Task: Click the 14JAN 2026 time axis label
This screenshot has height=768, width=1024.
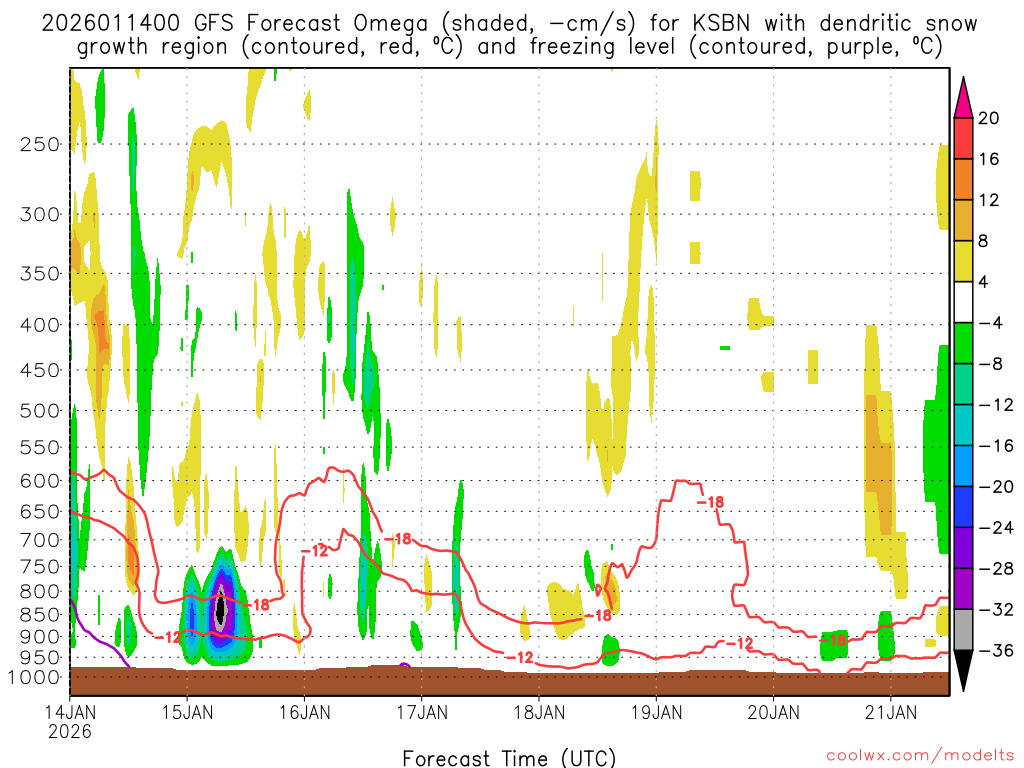Action: pos(70,722)
